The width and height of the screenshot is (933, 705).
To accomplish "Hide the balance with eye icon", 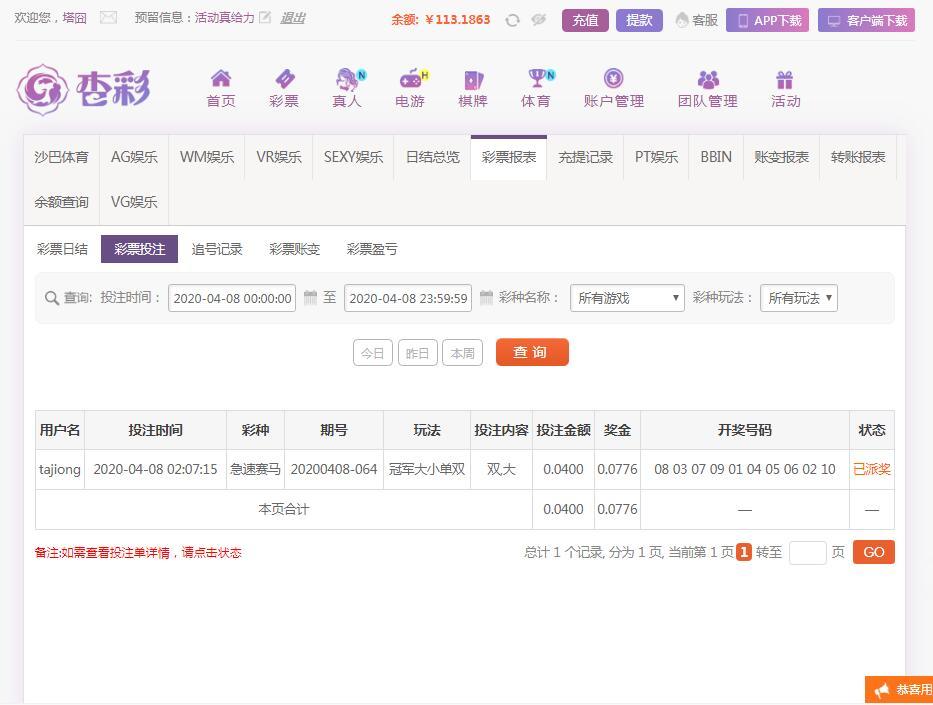I will [539, 20].
